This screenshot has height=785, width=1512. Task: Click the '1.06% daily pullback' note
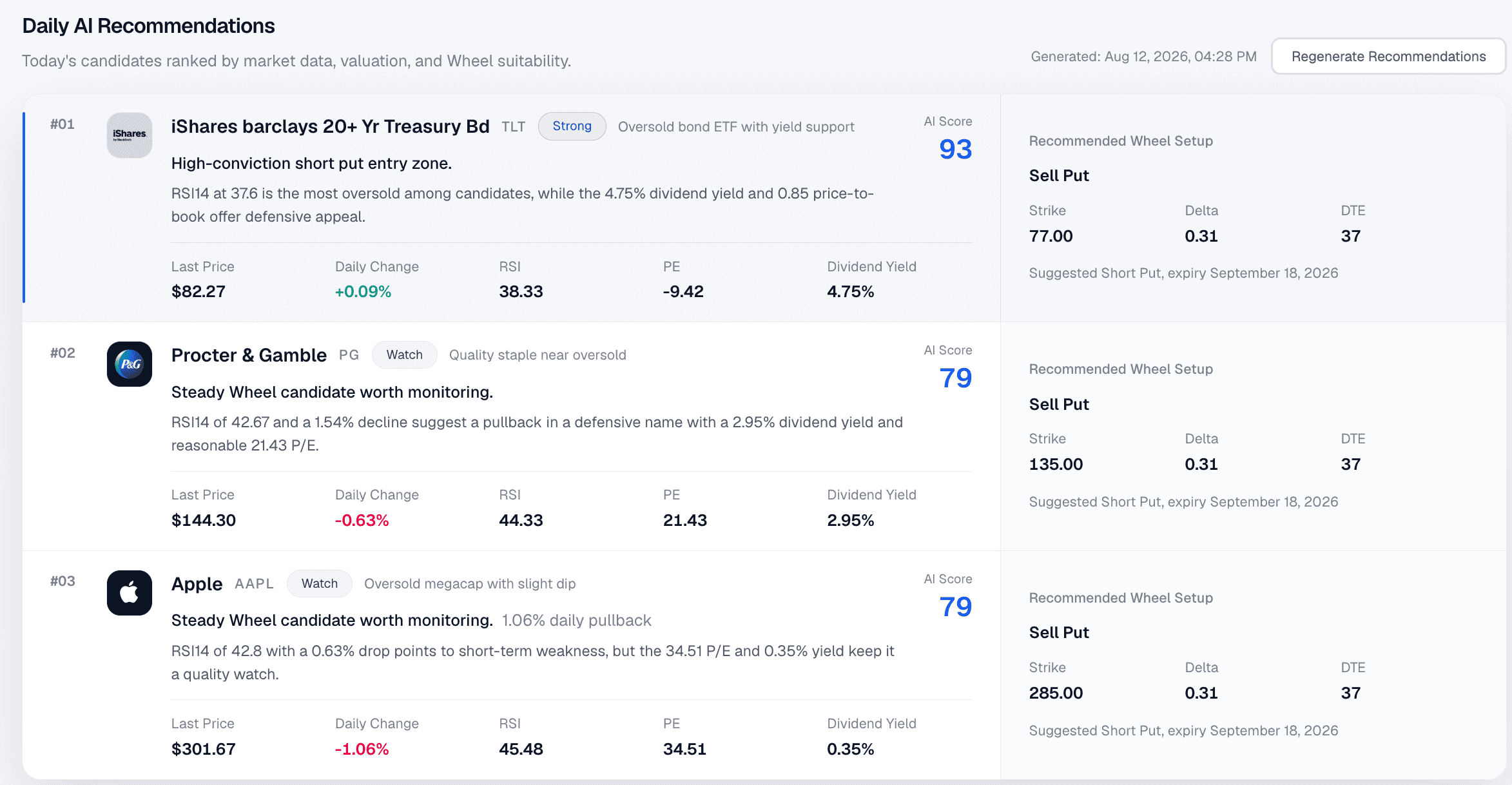pos(577,621)
